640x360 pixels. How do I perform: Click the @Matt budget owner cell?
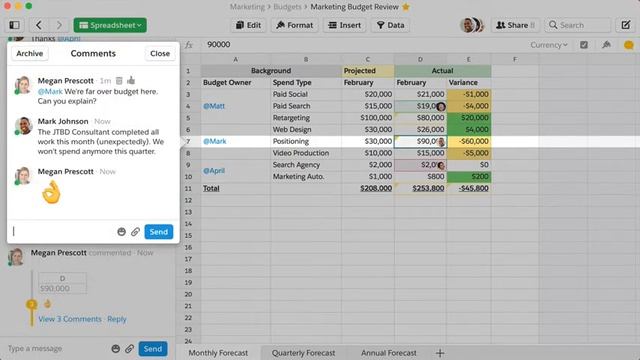click(236, 106)
